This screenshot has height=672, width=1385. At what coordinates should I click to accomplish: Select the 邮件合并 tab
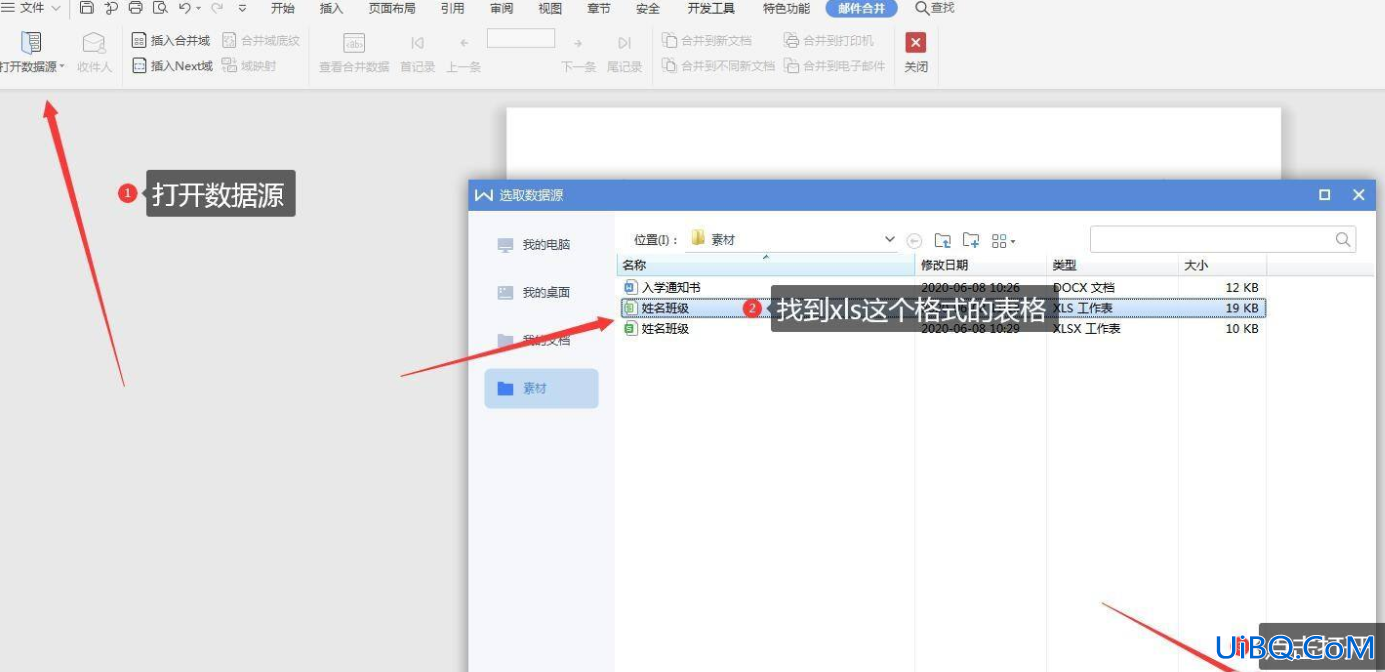[x=862, y=8]
